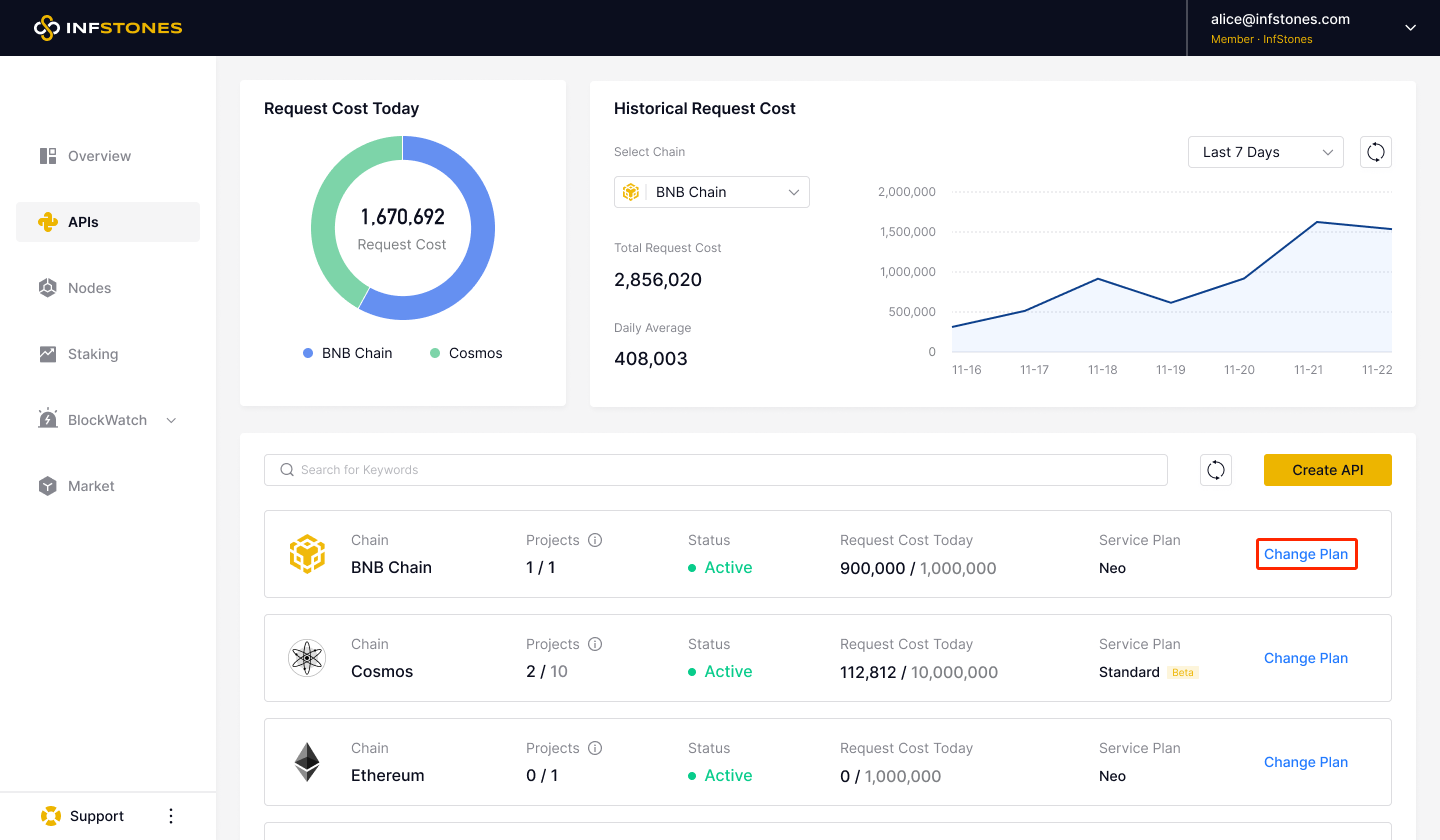Click the alice@infstones.com account email
Image resolution: width=1440 pixels, height=840 pixels.
[x=1280, y=19]
